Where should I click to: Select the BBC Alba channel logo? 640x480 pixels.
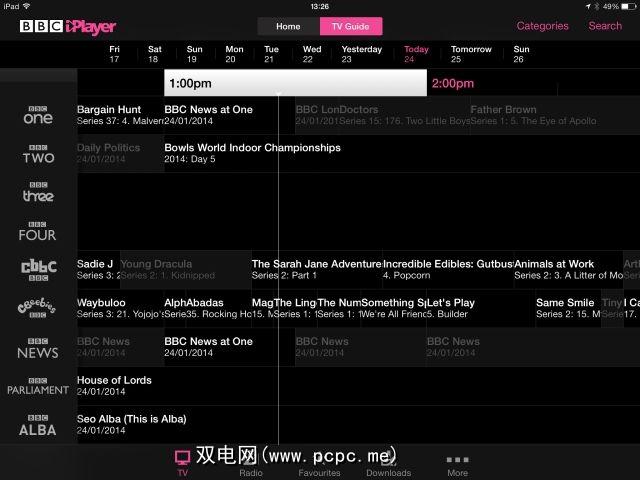[38, 425]
